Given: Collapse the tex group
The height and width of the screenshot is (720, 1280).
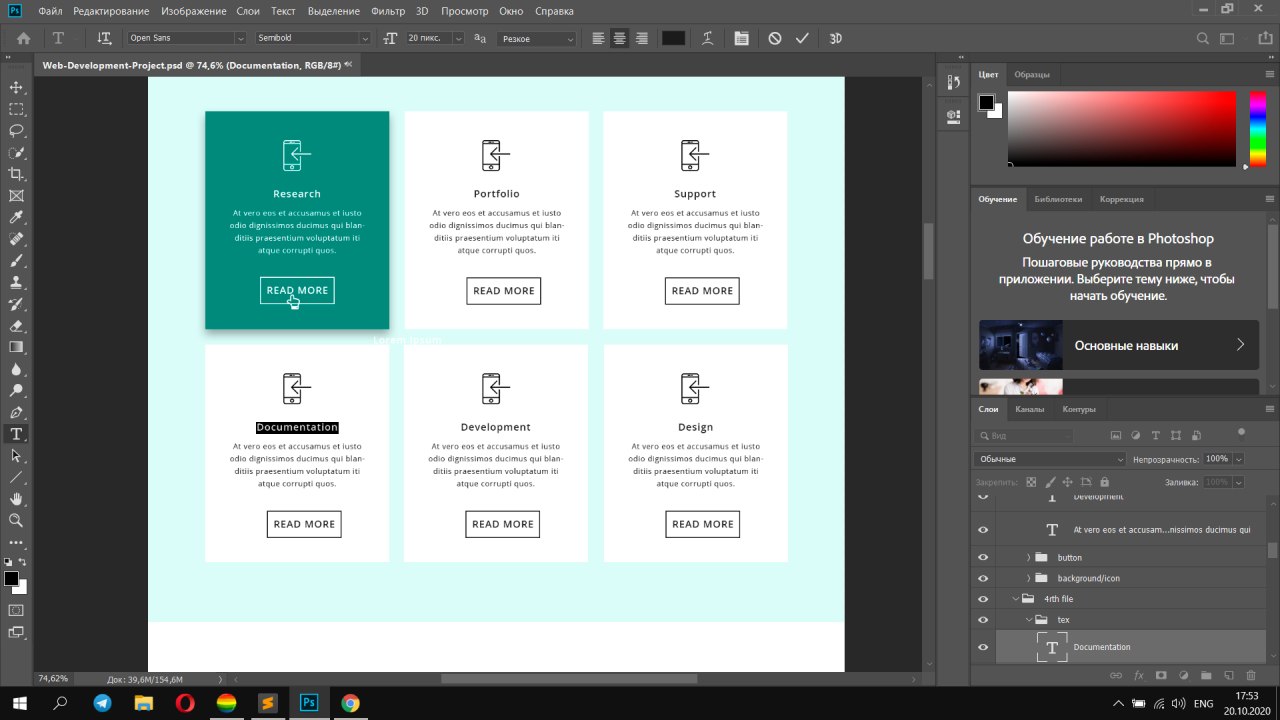Looking at the screenshot, I should [1028, 620].
